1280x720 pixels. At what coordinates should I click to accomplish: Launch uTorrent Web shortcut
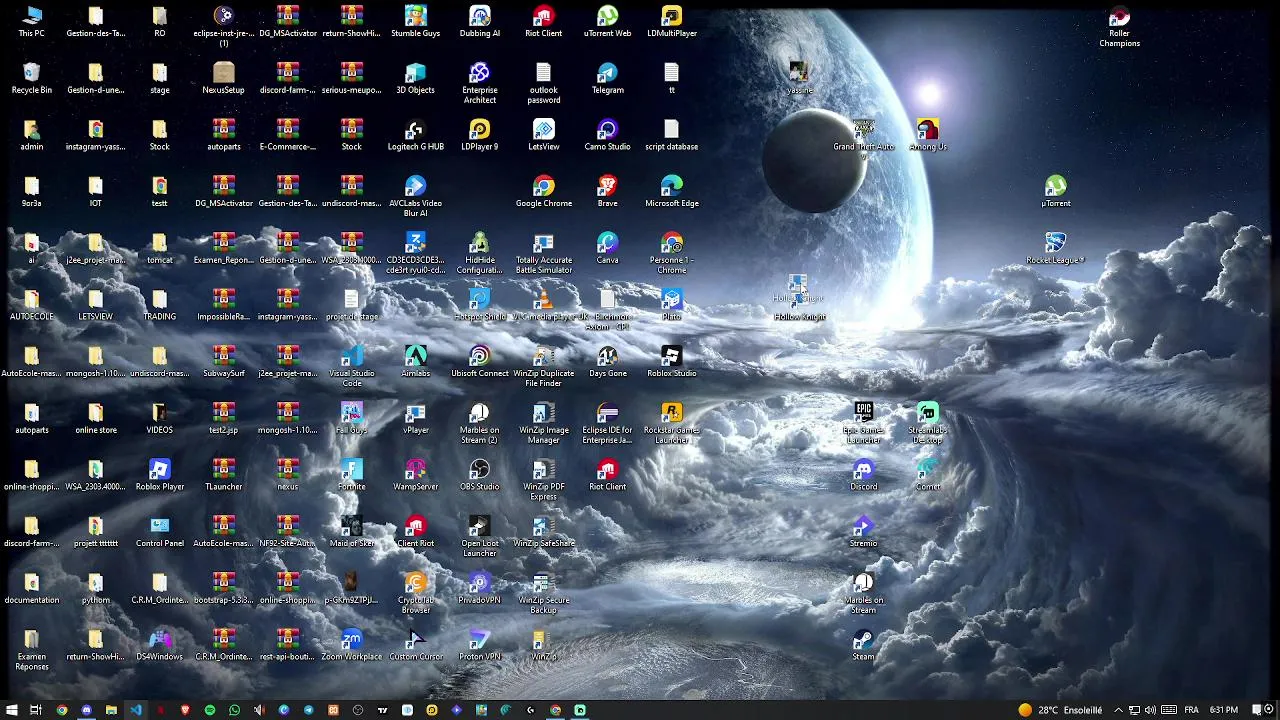pos(607,22)
